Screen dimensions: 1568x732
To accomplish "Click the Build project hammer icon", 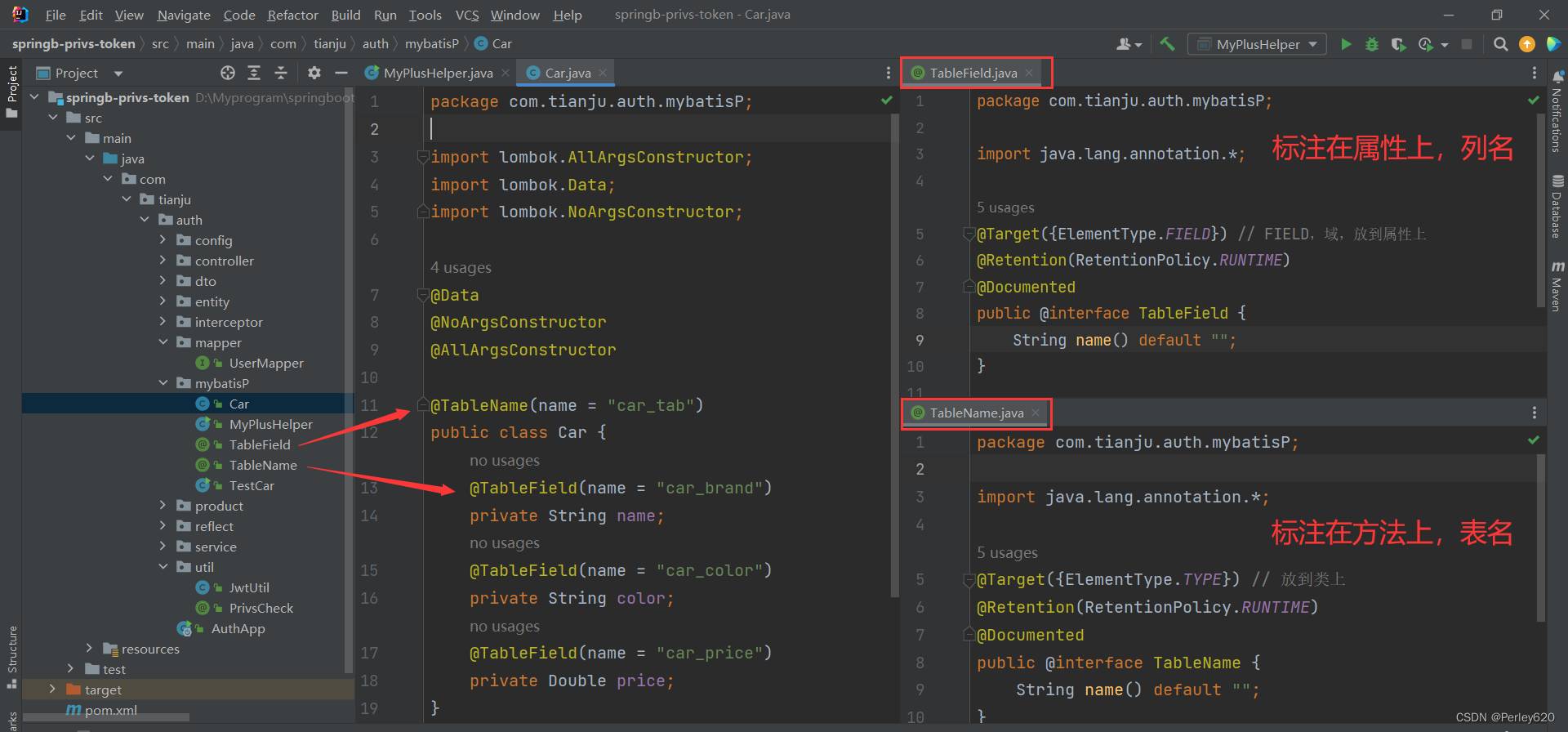I will pyautogui.click(x=1168, y=44).
